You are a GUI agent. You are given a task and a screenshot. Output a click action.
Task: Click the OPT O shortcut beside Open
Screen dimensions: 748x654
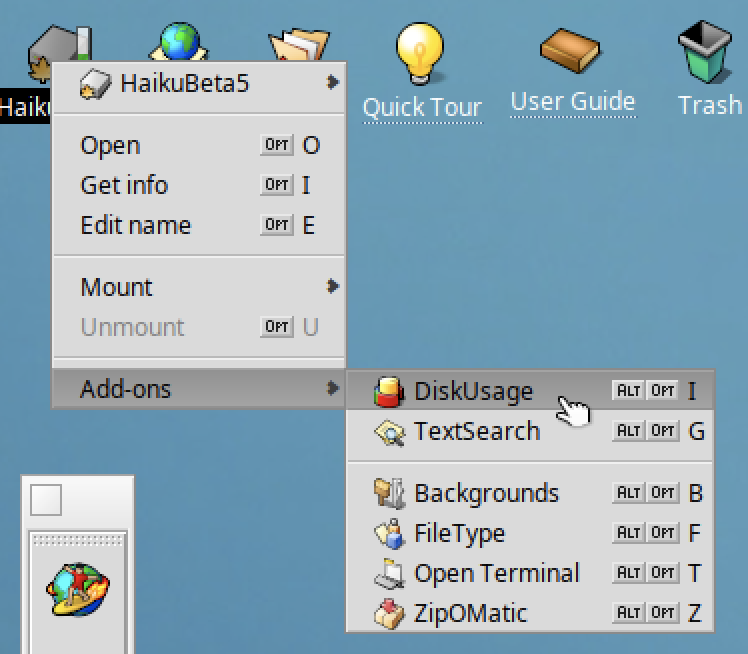click(290, 145)
